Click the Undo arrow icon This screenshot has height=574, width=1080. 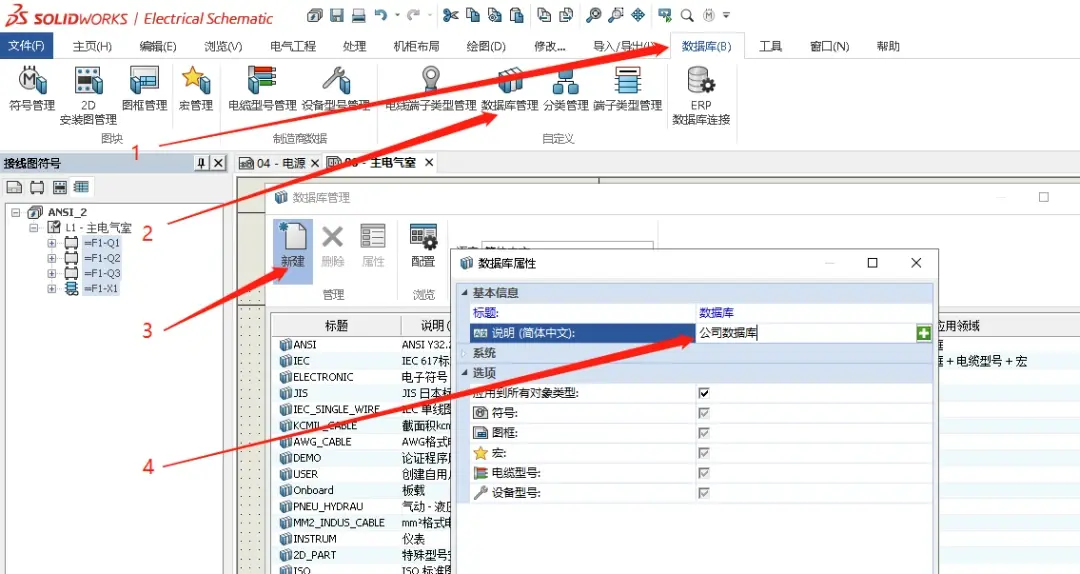[381, 14]
